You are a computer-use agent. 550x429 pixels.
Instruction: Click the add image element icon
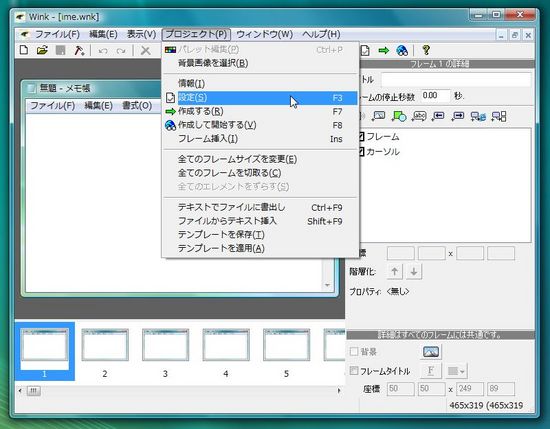[x=379, y=116]
